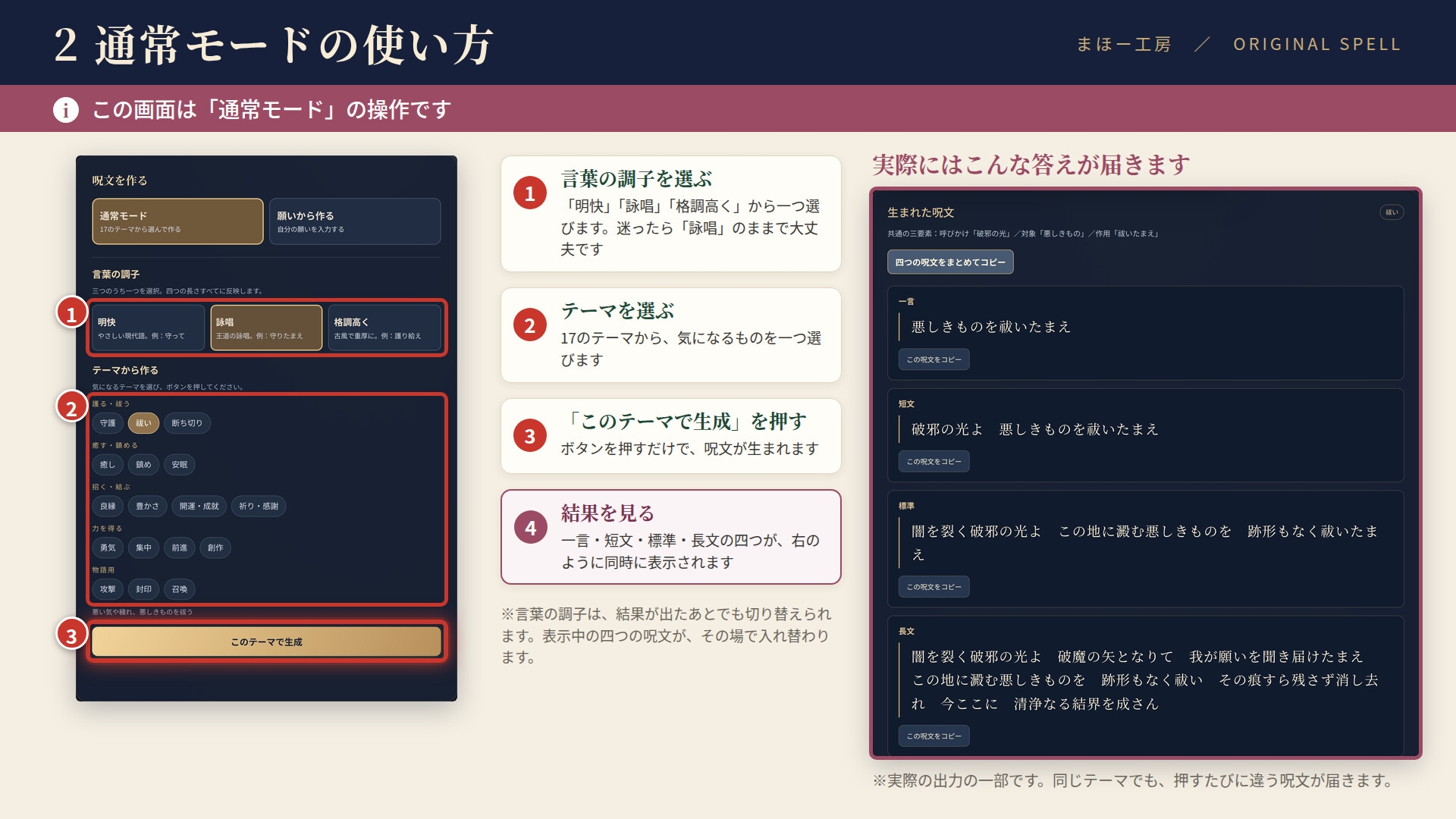This screenshot has width=1456, height=819.
Task: Copy the 長文 spell
Action: pos(934,736)
